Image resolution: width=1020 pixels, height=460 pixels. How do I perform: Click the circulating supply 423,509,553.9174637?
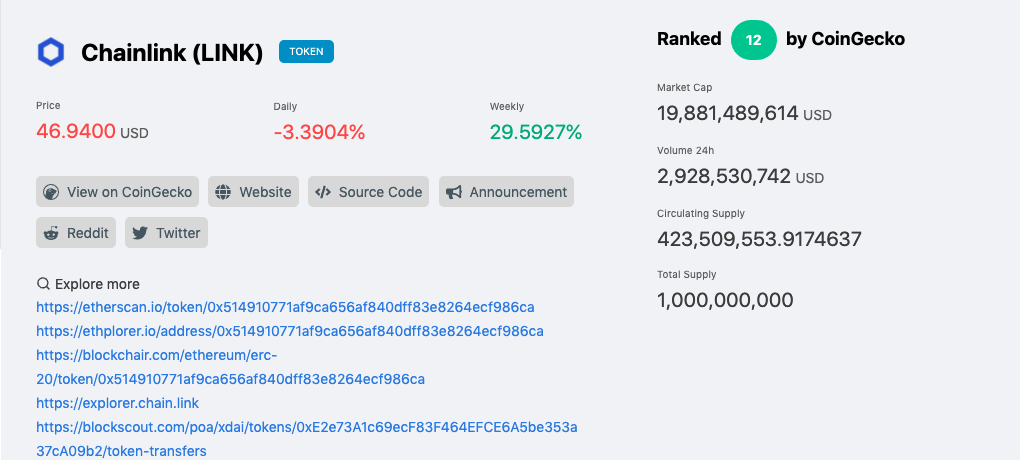[759, 239]
